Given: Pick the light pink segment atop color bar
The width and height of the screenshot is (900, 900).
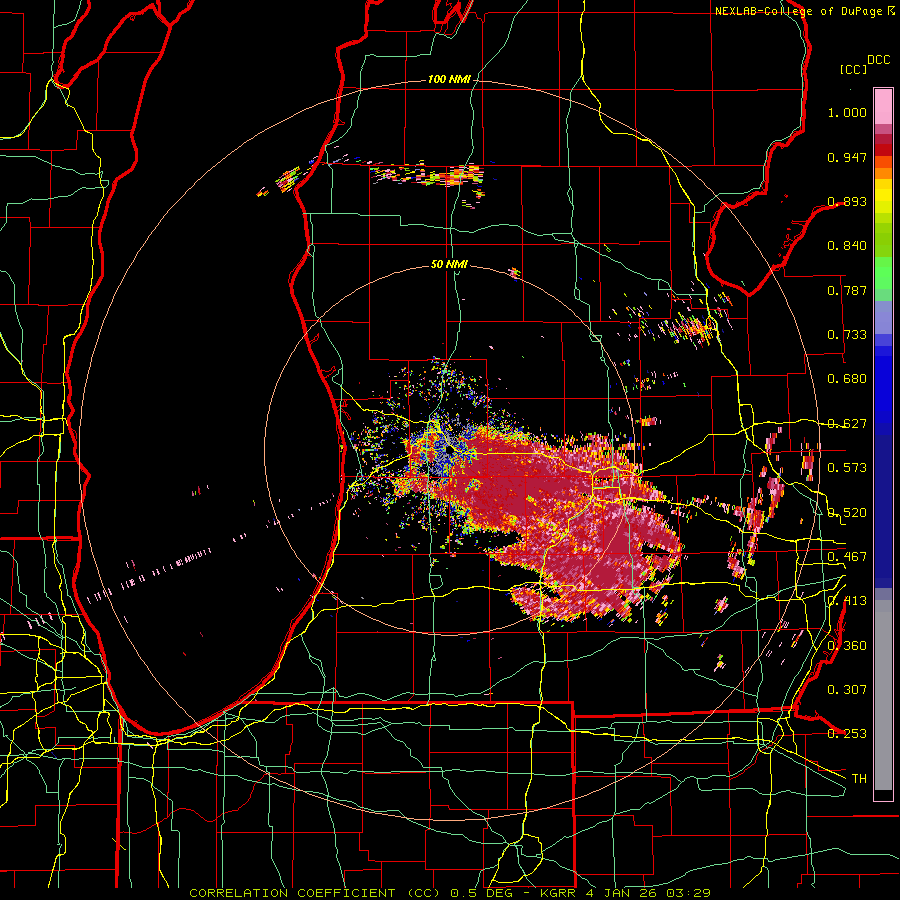Looking at the screenshot, I should coord(883,106).
